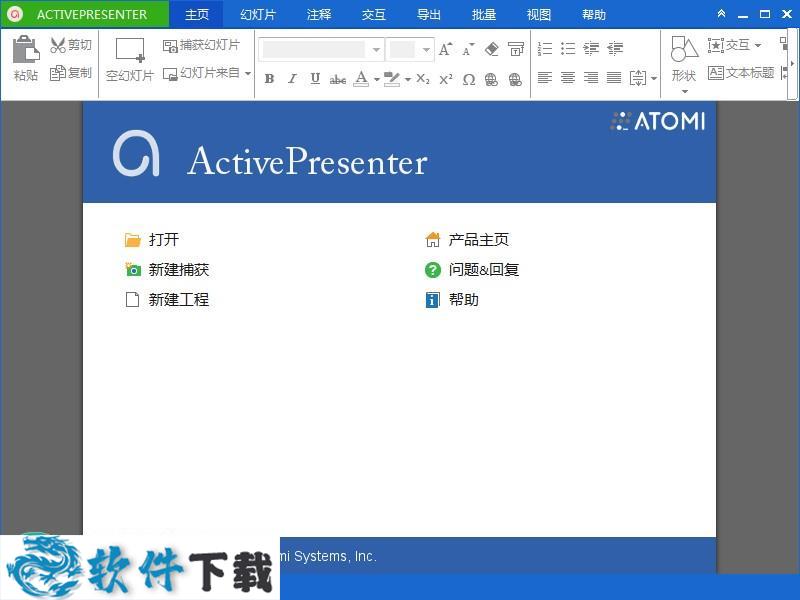The width and height of the screenshot is (800, 600).
Task: Decrease font size with the shrink icon
Action: pos(468,49)
